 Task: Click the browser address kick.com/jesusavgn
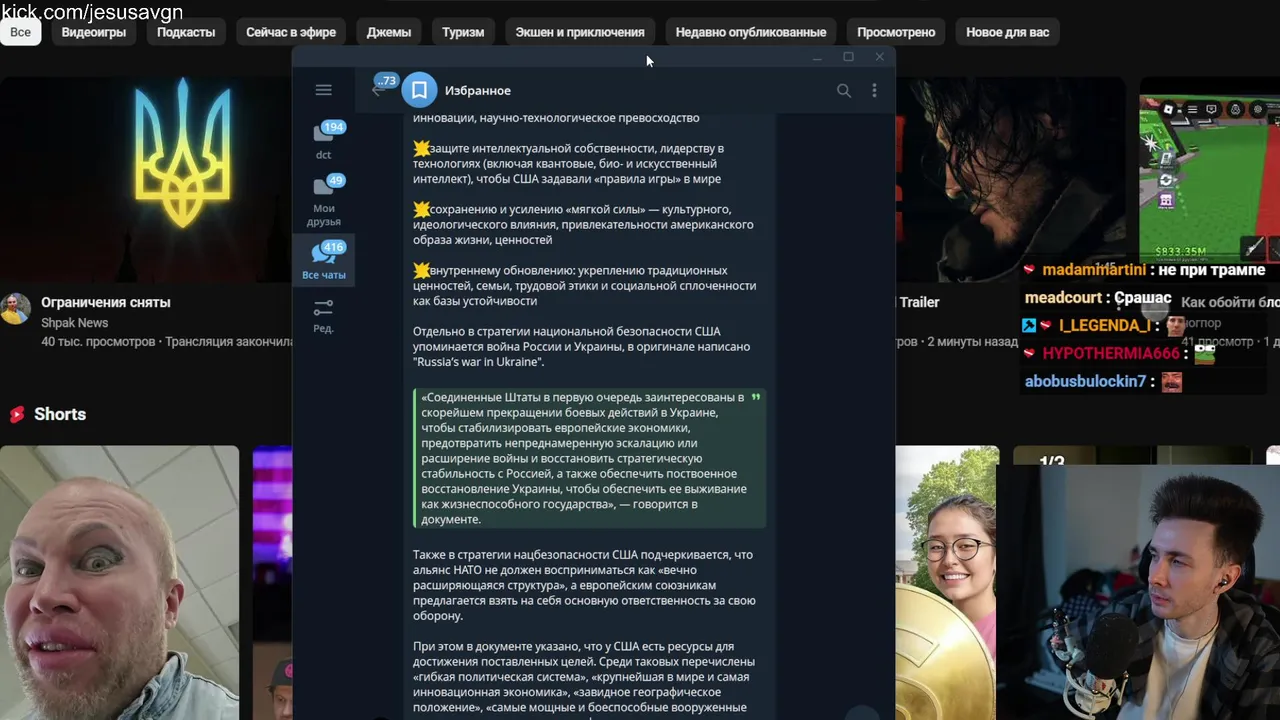point(92,12)
